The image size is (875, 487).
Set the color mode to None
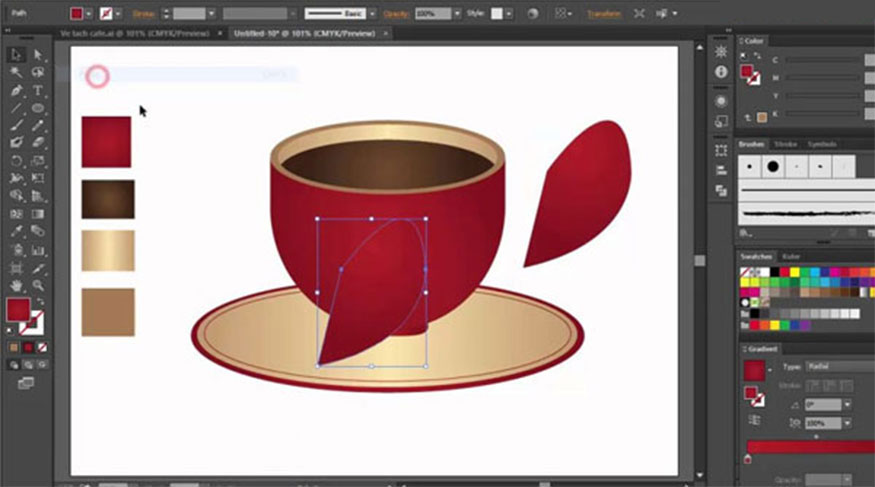43,347
